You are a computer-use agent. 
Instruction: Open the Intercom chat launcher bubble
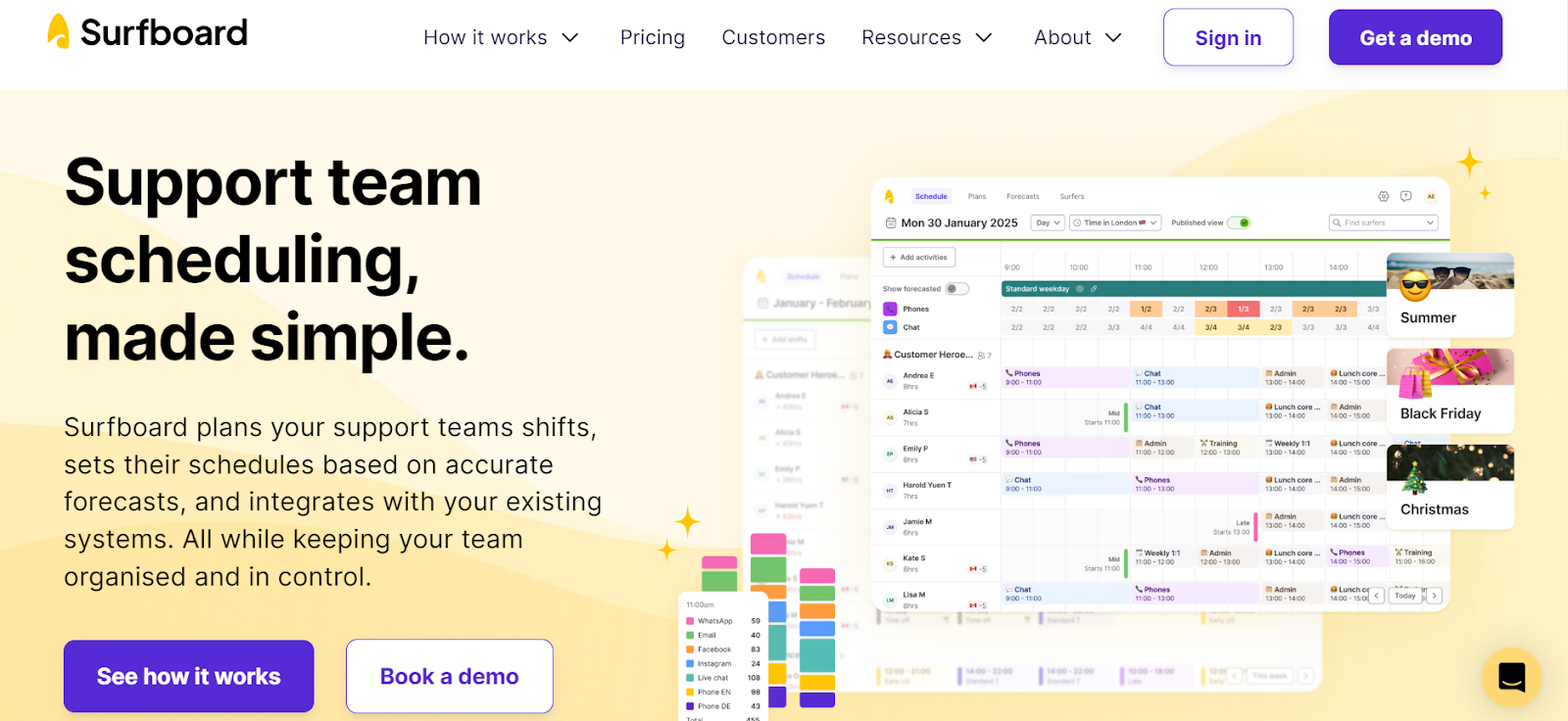coord(1512,677)
